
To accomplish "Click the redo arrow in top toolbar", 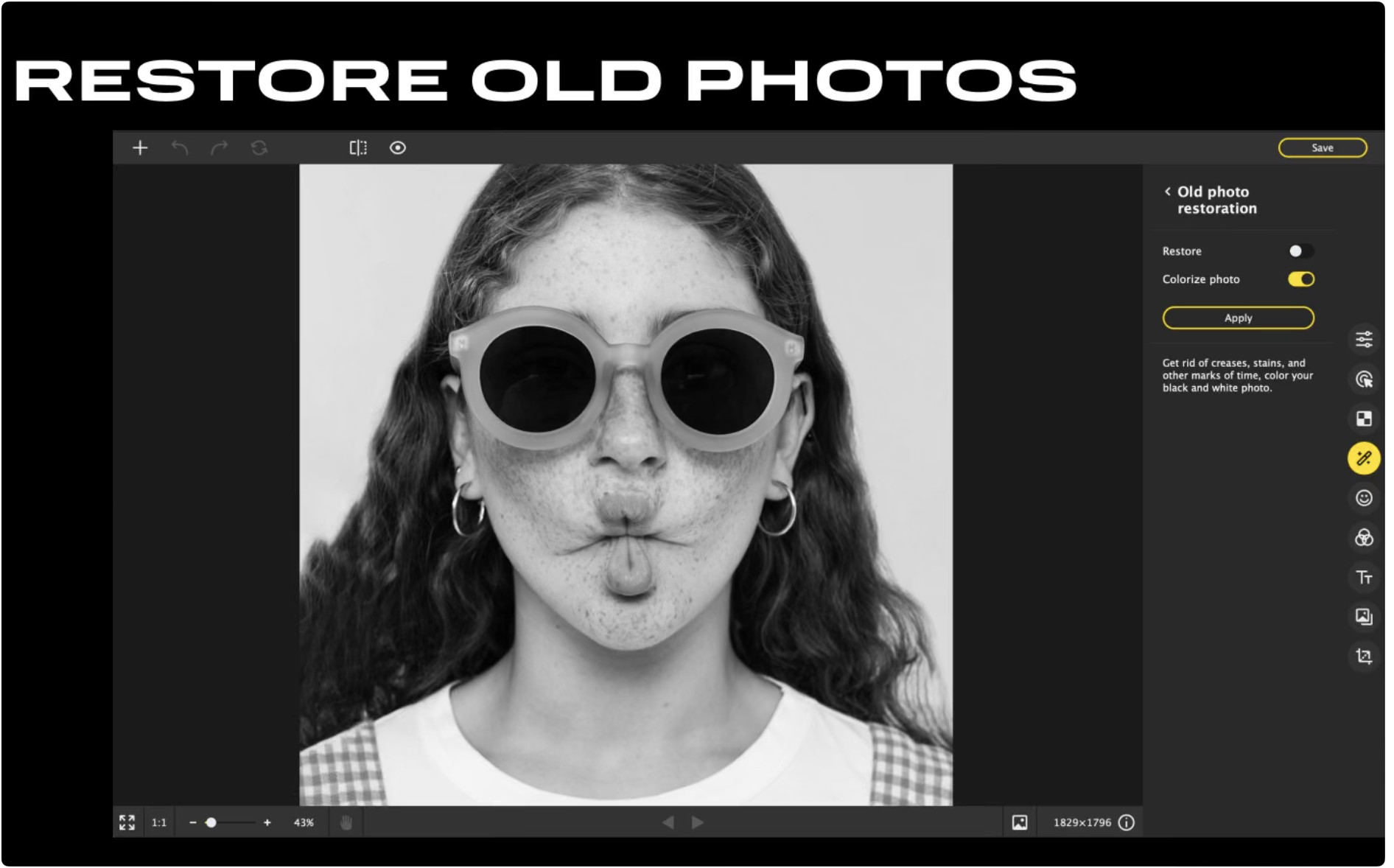I will (x=219, y=148).
